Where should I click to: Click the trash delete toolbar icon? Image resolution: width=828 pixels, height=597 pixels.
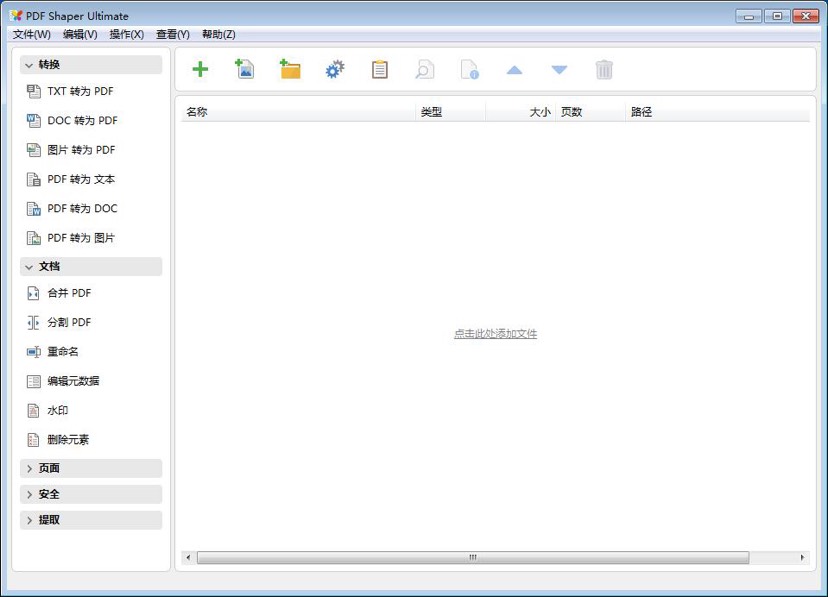pyautogui.click(x=604, y=70)
